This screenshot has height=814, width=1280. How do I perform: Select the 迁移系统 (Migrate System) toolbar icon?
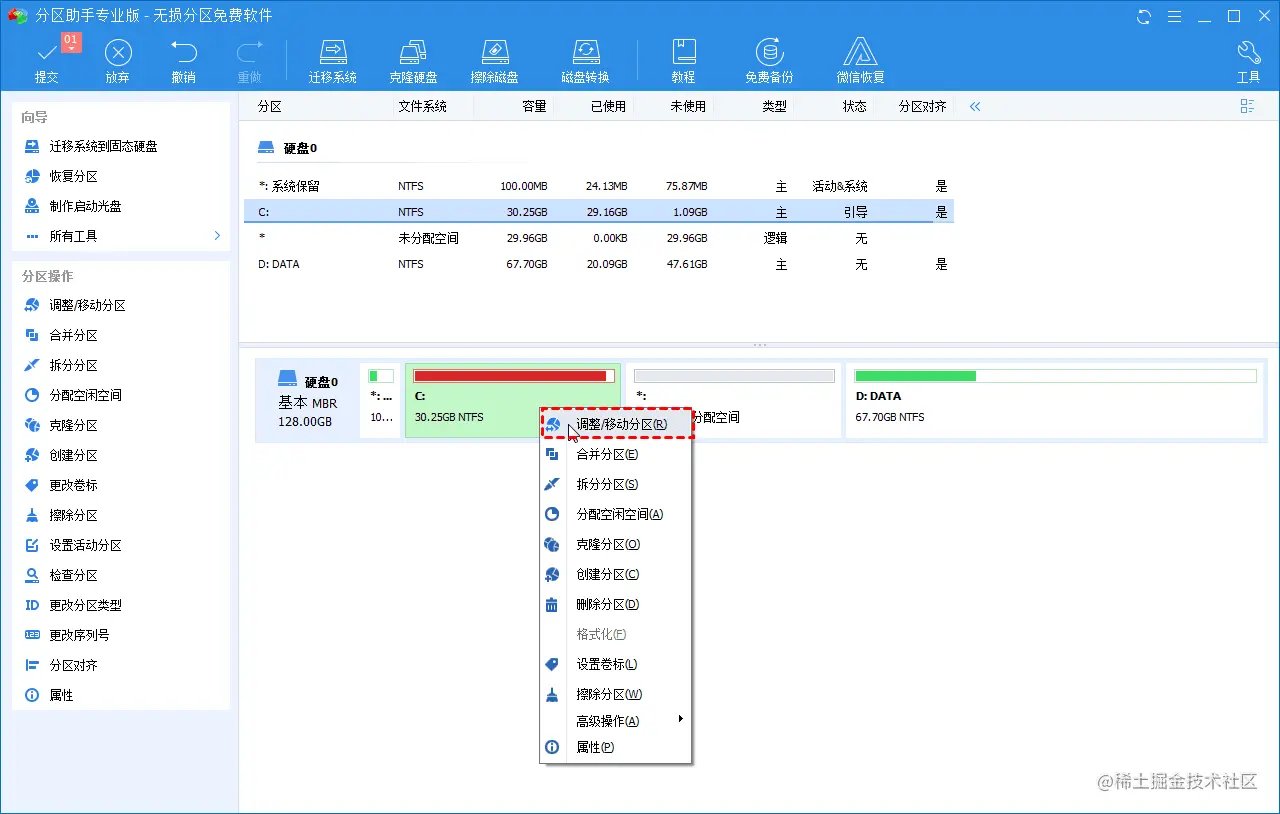(x=333, y=58)
